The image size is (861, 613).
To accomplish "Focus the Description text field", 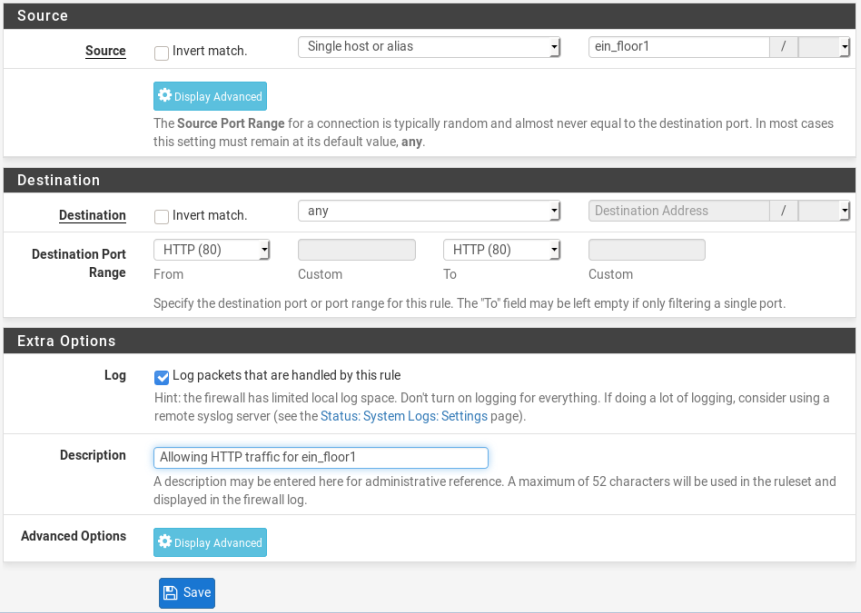I will [x=321, y=458].
